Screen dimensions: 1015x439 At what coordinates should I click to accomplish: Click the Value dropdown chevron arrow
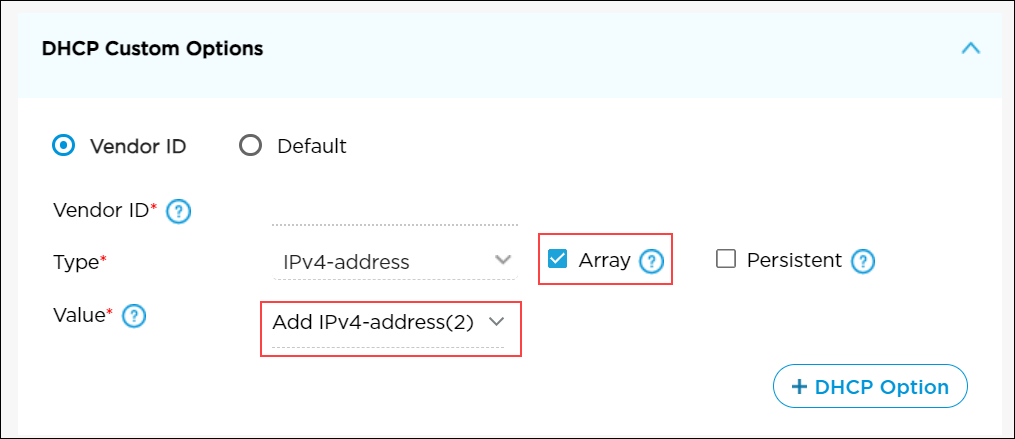[x=496, y=322]
